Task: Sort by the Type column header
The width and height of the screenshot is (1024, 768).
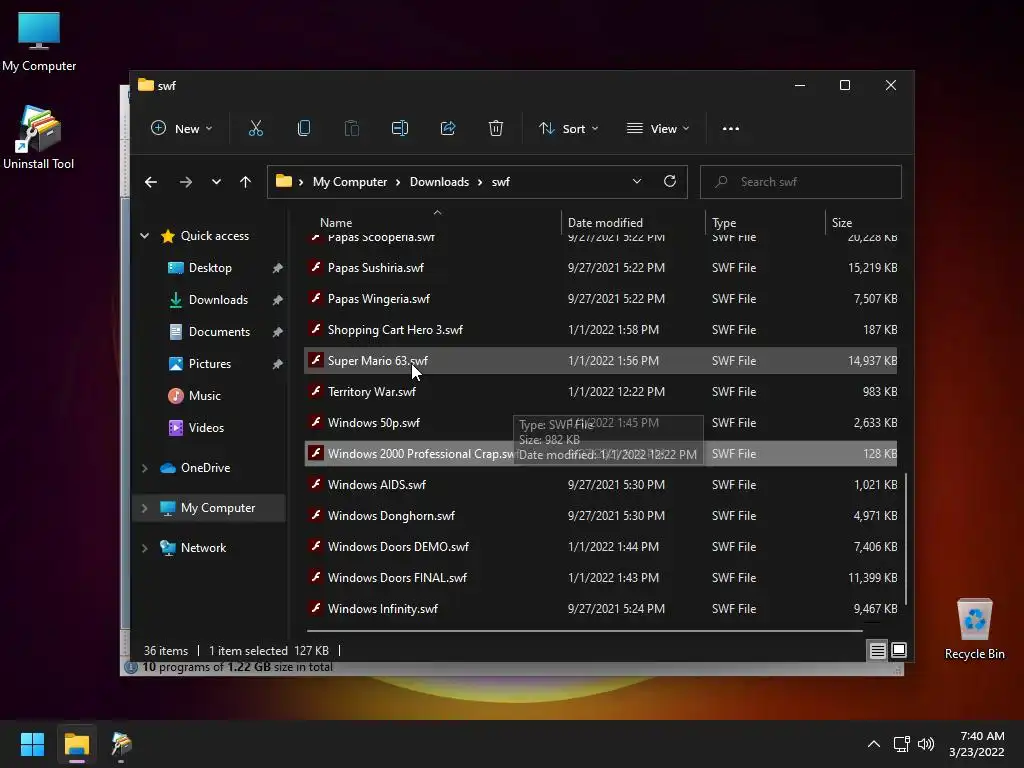Action: (764, 222)
